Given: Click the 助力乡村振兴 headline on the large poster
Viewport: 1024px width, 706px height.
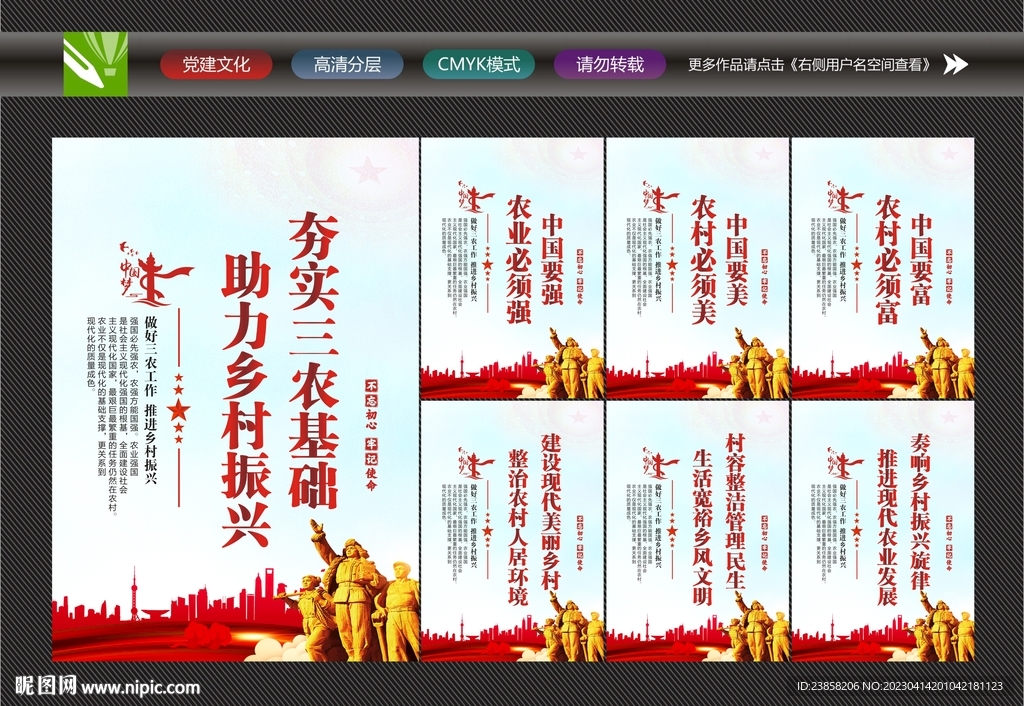Looking at the screenshot, I should click(x=246, y=400).
